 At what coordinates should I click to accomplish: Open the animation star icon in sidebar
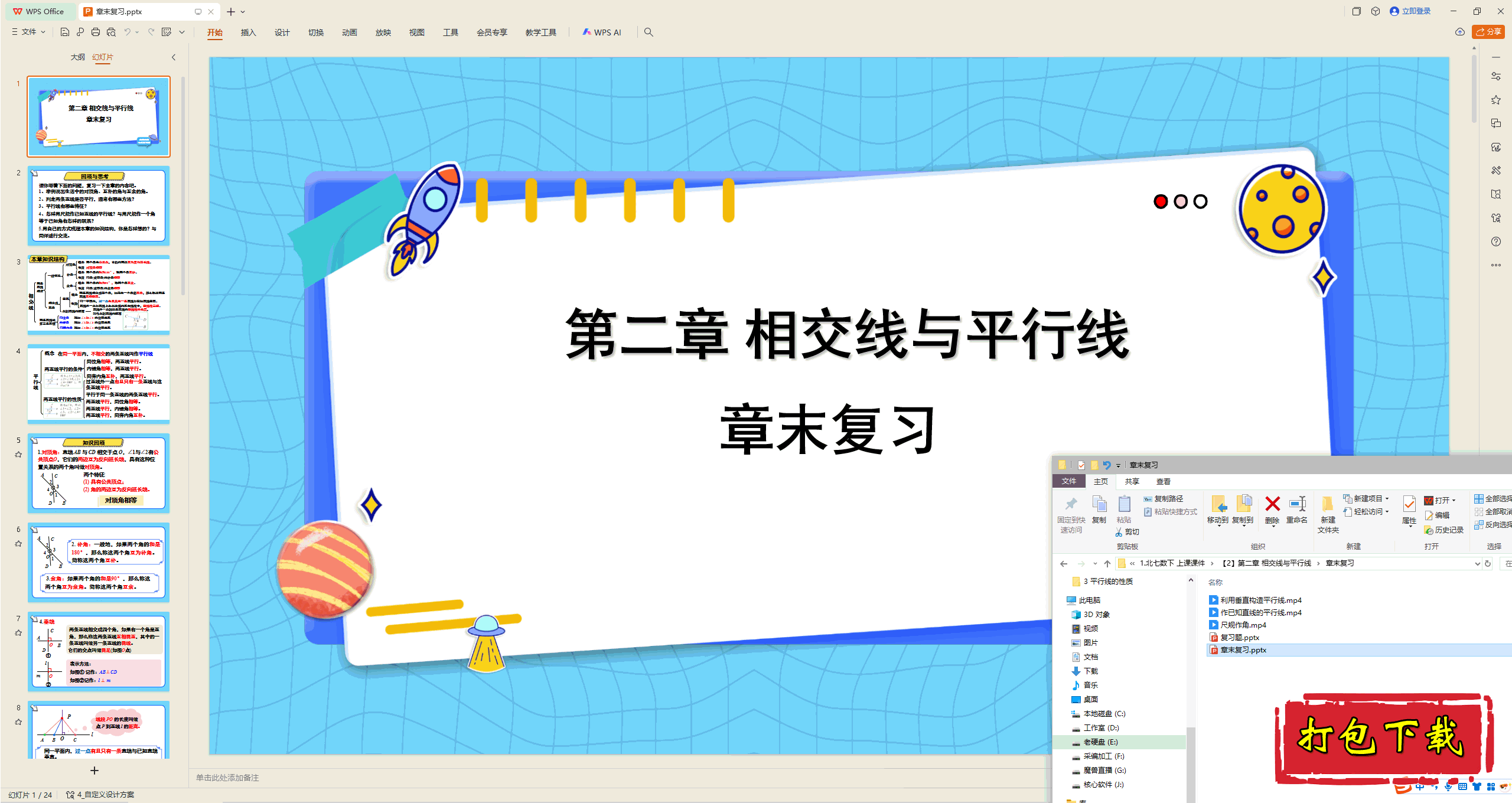1496,100
